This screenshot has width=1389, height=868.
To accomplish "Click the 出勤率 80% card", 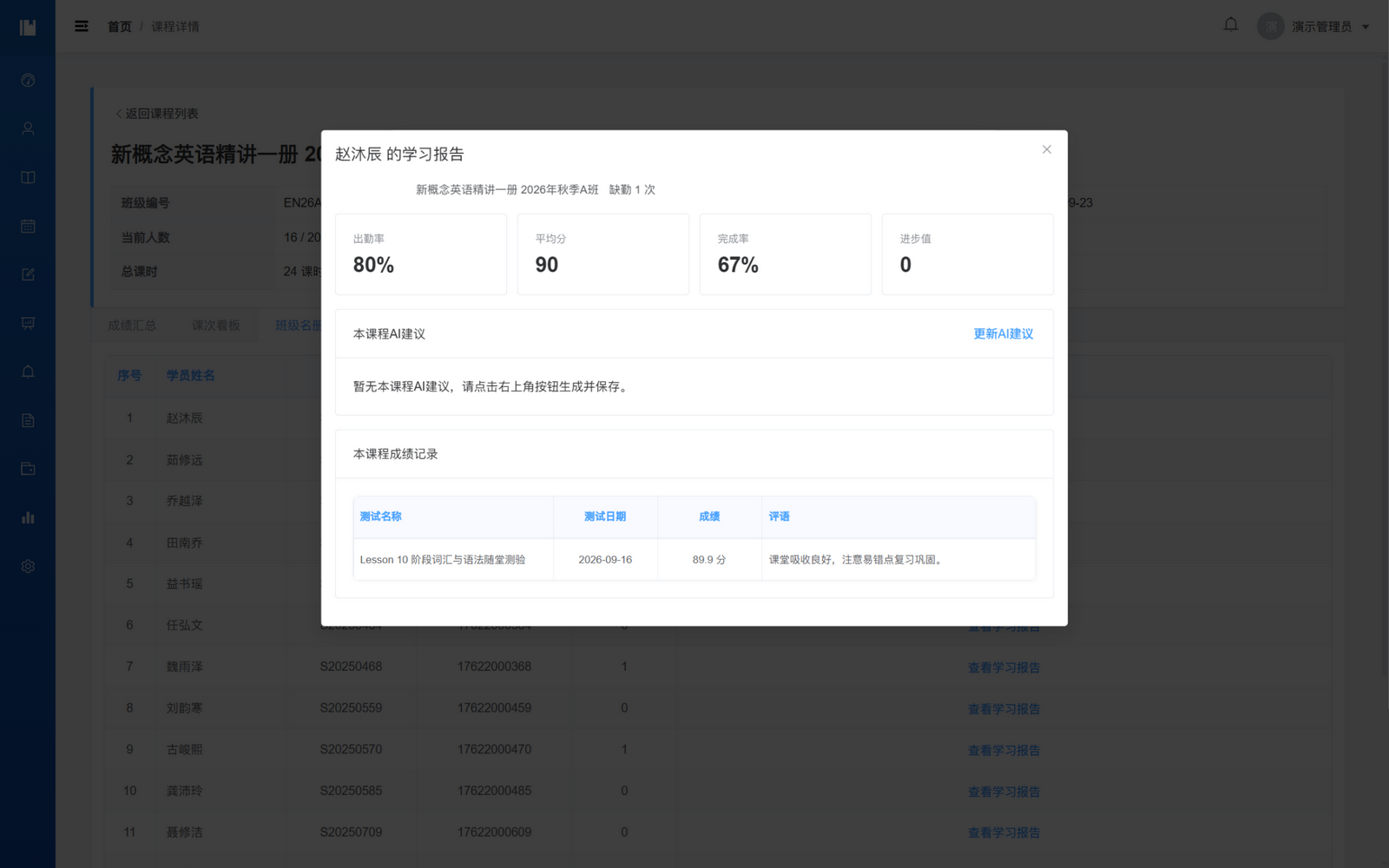I will click(421, 254).
